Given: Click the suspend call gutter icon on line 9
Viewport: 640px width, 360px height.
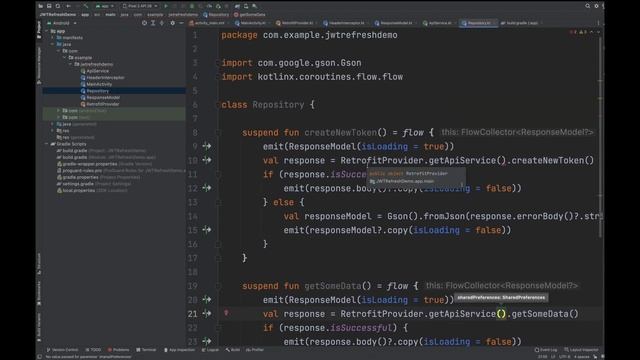Looking at the screenshot, I should coord(207,146).
